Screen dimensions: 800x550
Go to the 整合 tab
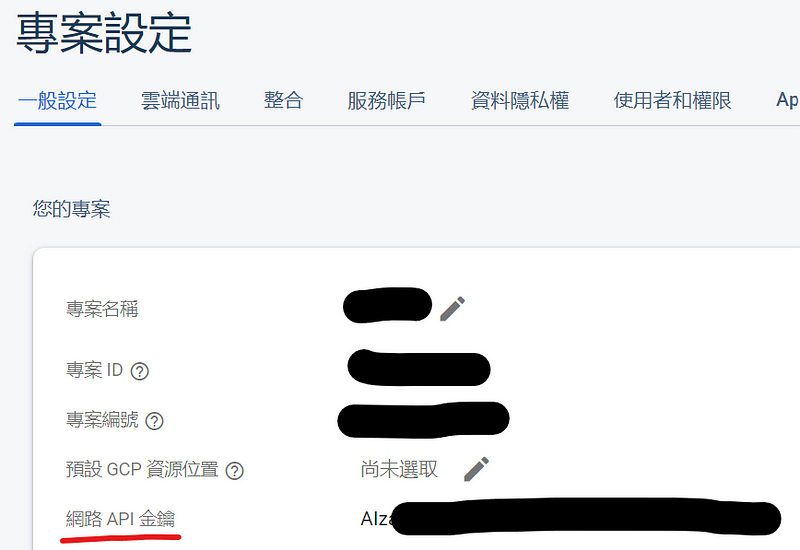[284, 101]
